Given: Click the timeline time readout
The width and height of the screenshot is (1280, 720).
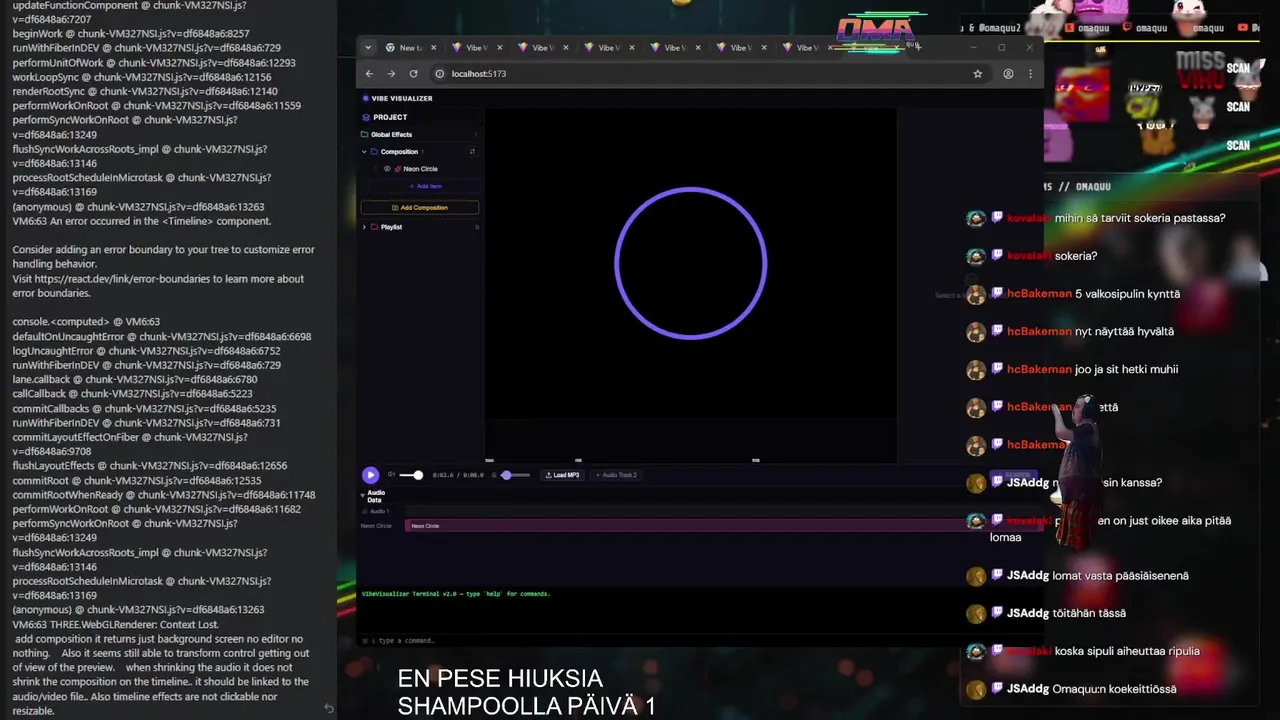Looking at the screenshot, I should click(458, 475).
